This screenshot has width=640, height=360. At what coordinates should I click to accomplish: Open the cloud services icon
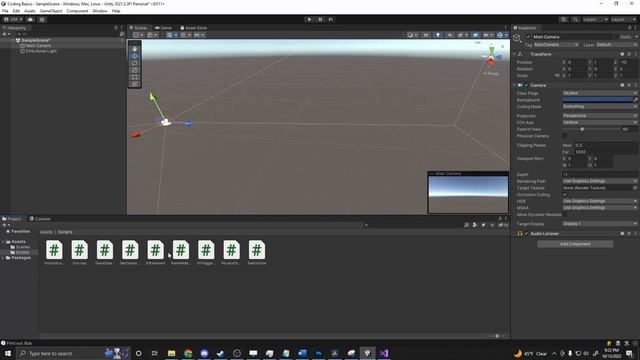[30, 19]
